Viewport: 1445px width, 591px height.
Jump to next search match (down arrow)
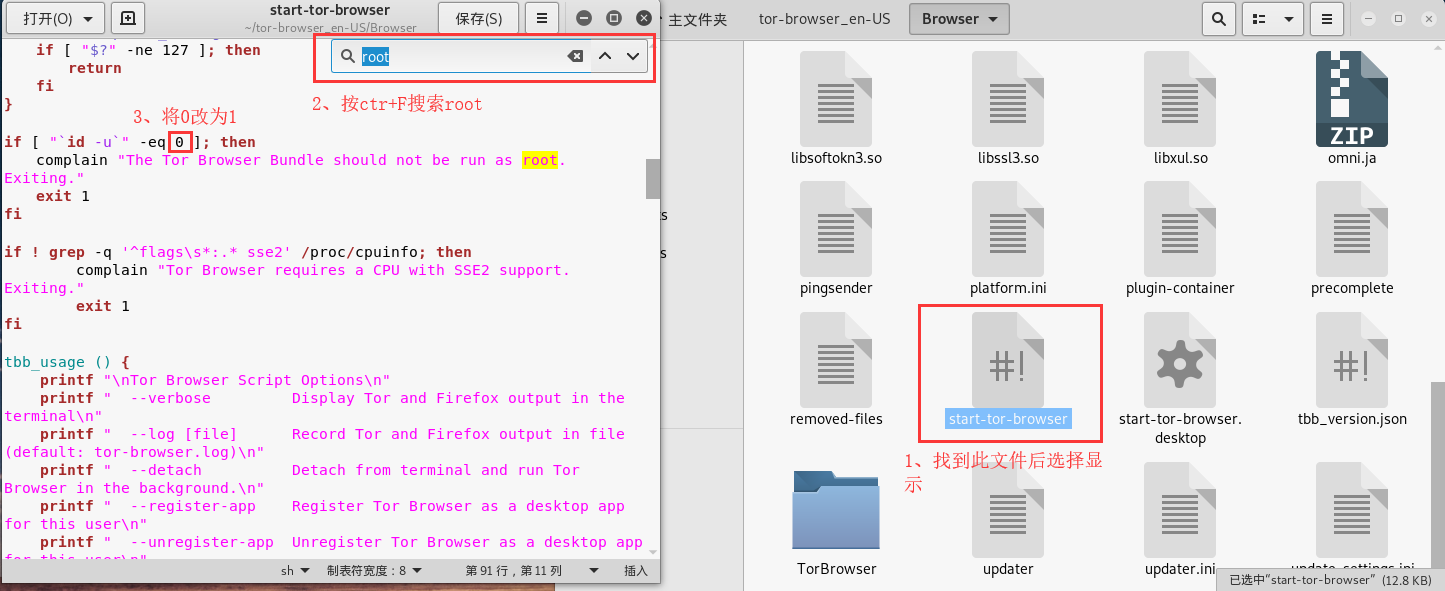pos(633,57)
